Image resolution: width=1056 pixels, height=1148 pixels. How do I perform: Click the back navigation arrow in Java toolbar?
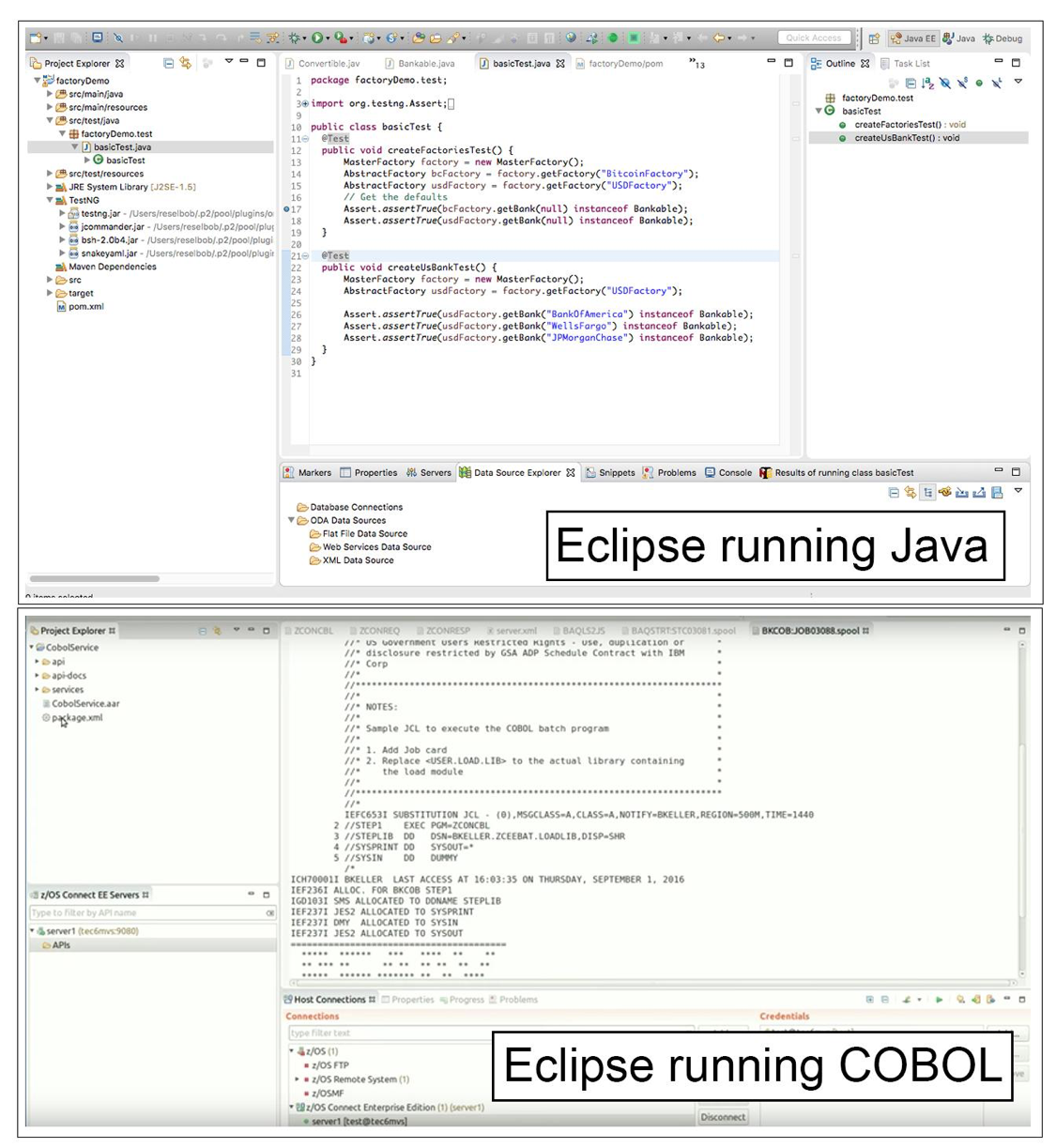(x=720, y=38)
